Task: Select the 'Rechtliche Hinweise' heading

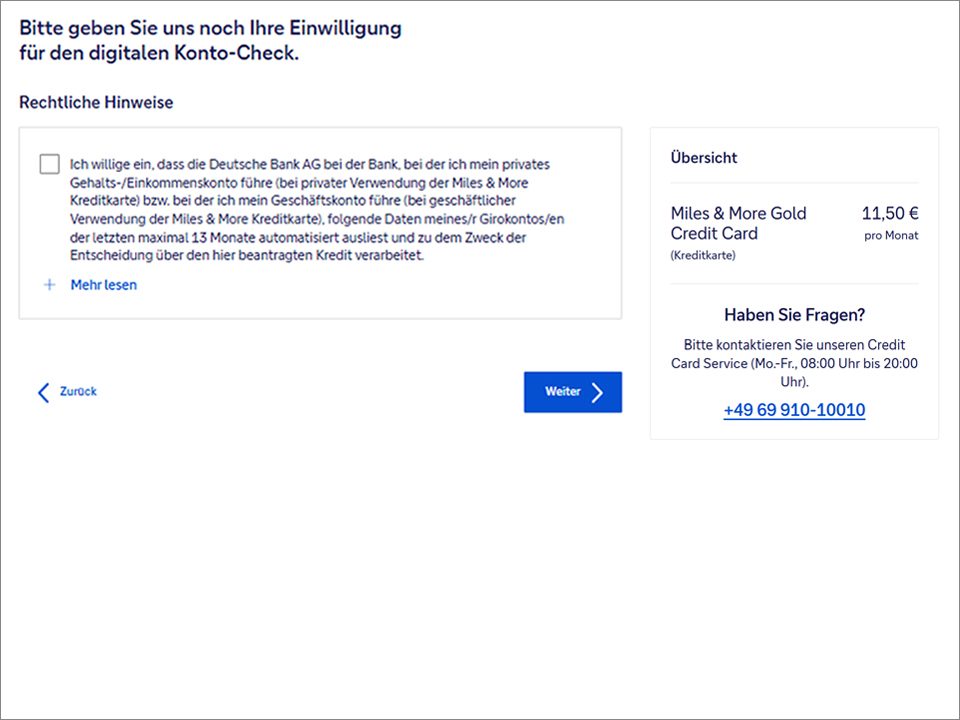Action: pyautogui.click(x=96, y=103)
